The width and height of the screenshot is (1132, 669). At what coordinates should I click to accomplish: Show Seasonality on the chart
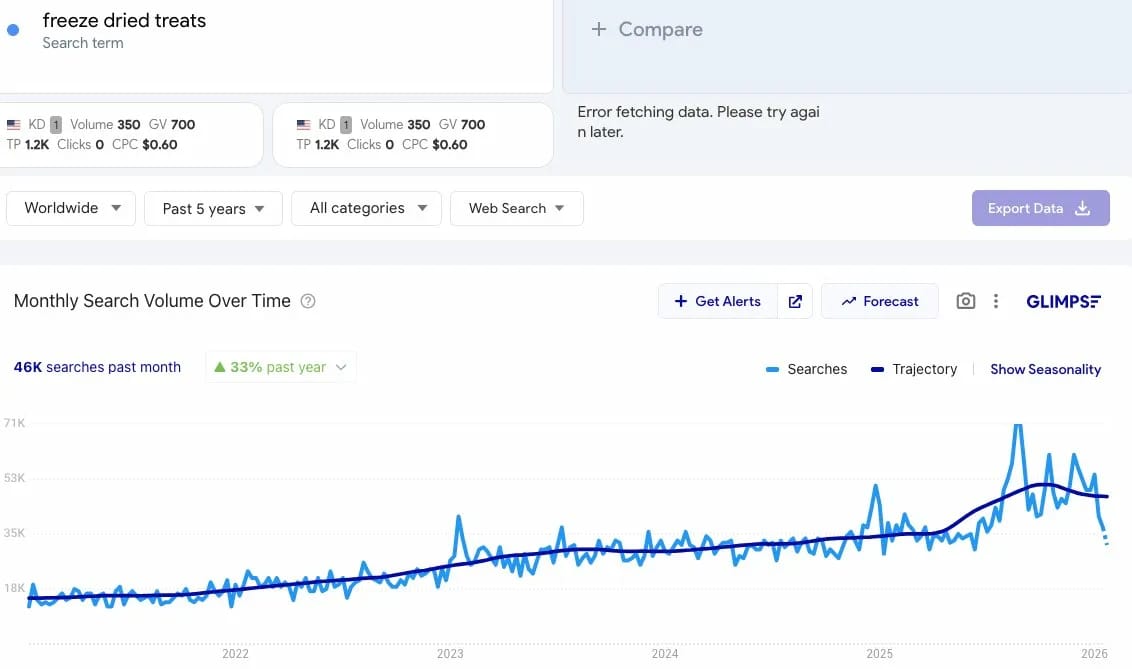click(x=1045, y=369)
